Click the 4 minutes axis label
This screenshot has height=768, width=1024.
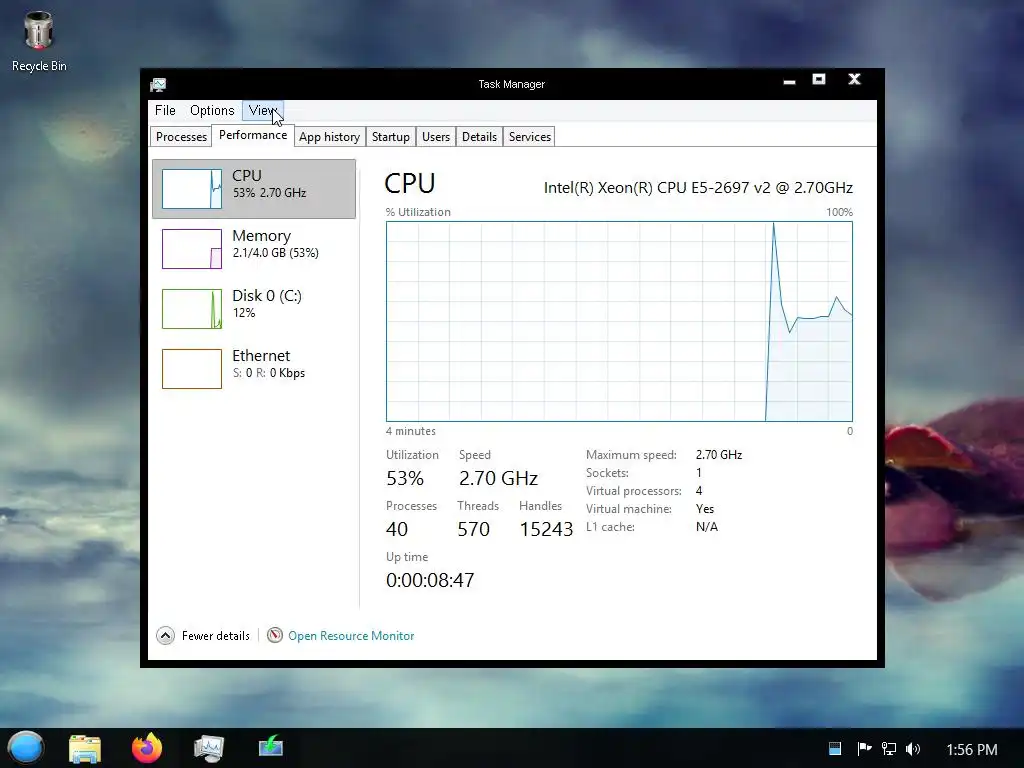[x=411, y=431]
